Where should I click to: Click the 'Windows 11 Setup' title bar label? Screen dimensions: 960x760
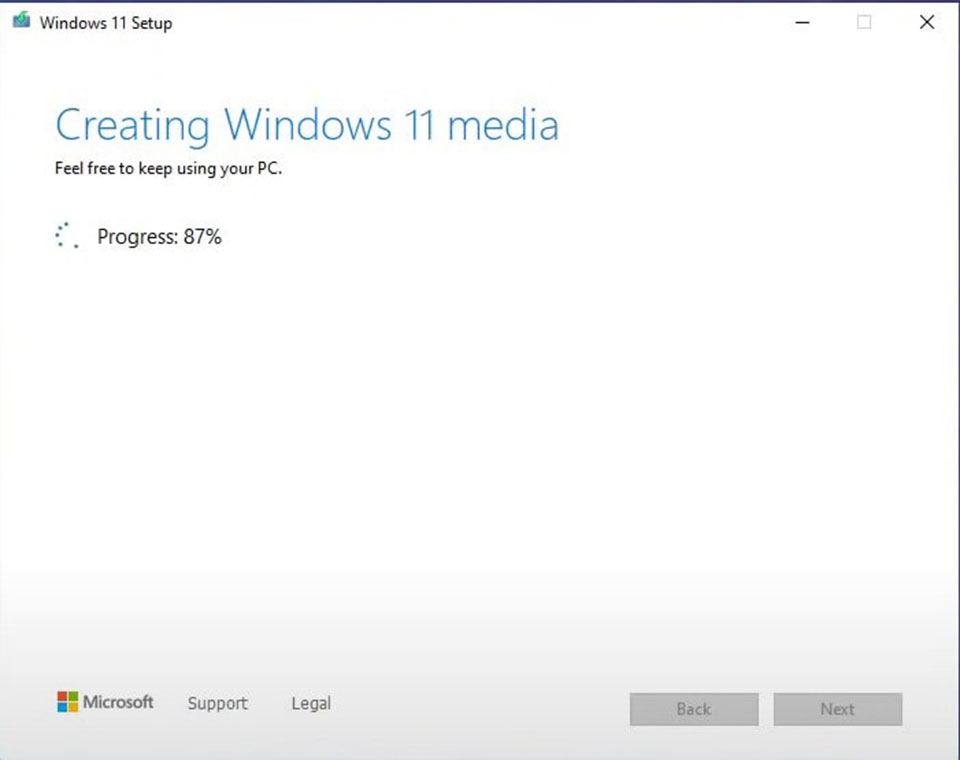coord(109,21)
